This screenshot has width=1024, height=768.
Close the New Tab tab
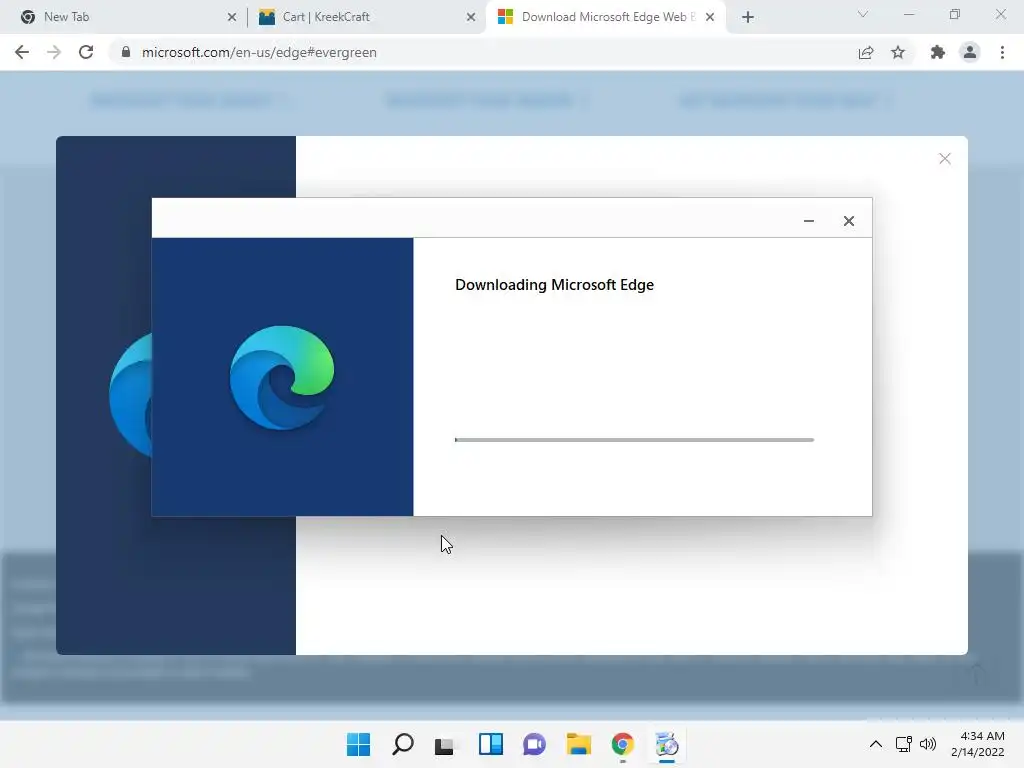[x=232, y=17]
